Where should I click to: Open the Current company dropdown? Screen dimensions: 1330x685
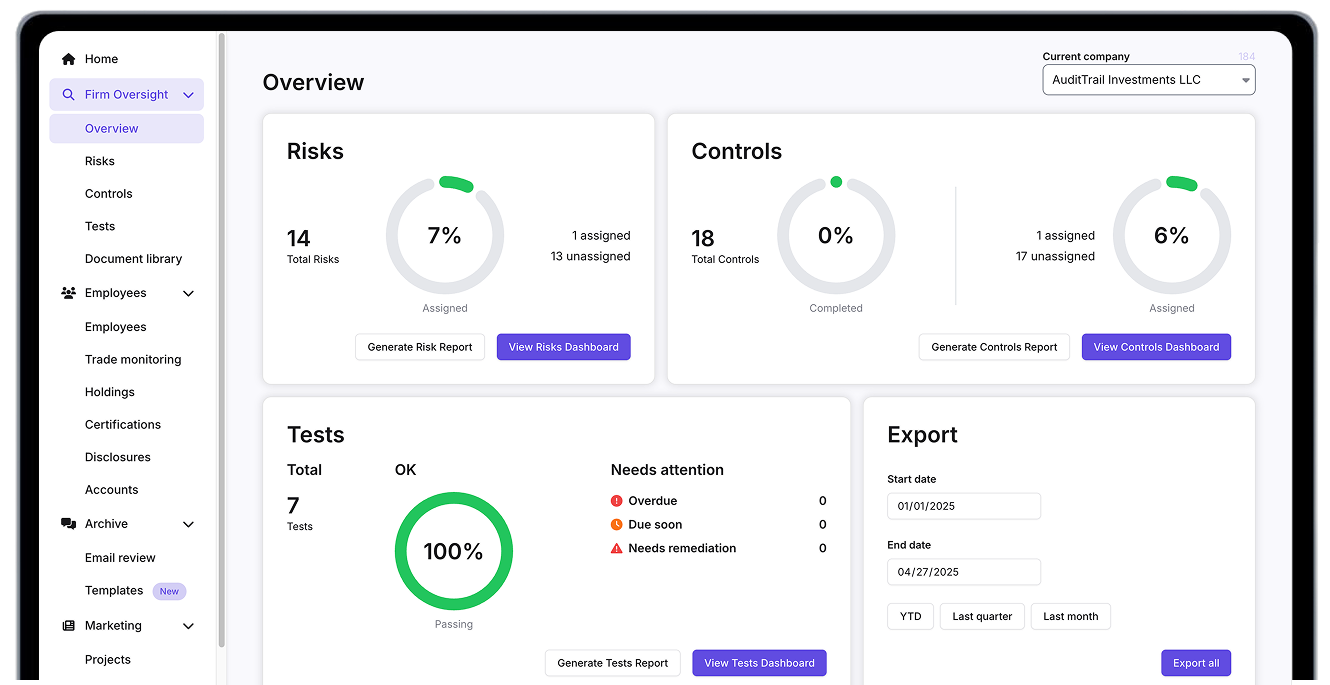click(1148, 80)
